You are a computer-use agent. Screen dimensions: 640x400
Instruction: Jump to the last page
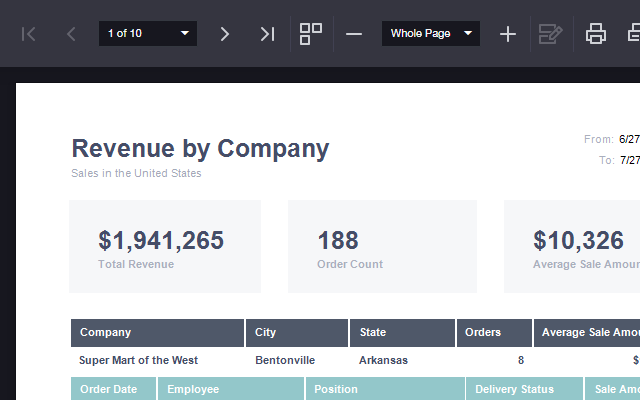[267, 34]
